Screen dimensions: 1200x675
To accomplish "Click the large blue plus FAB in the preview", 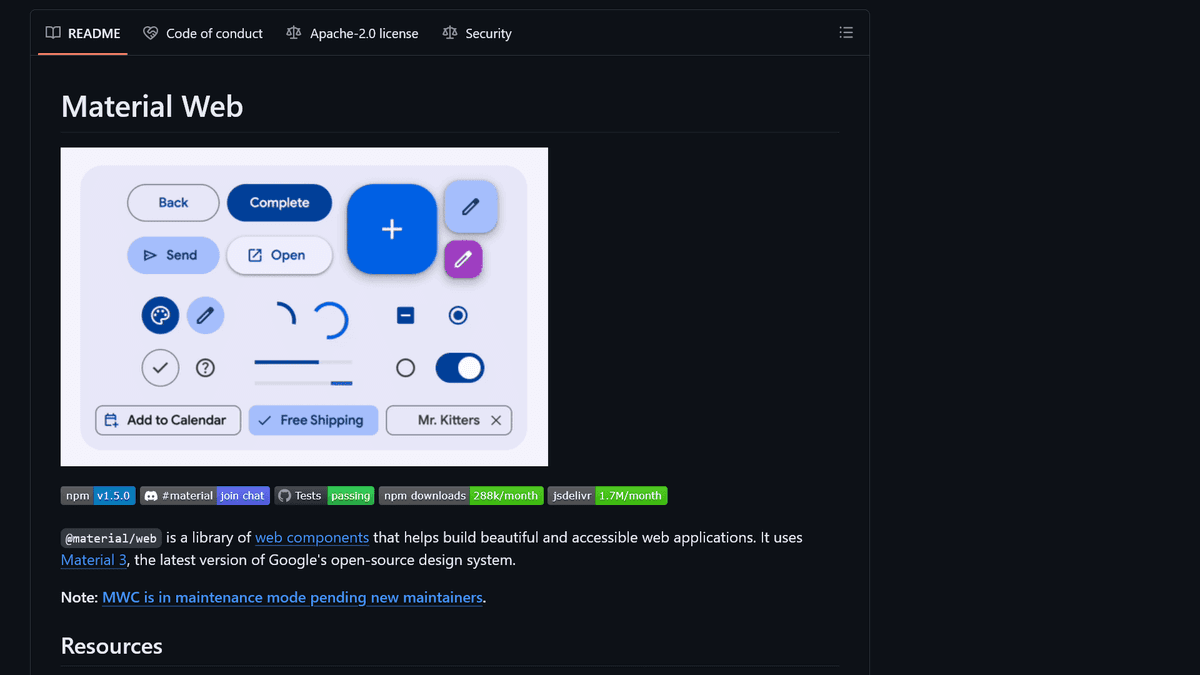I will (x=392, y=229).
